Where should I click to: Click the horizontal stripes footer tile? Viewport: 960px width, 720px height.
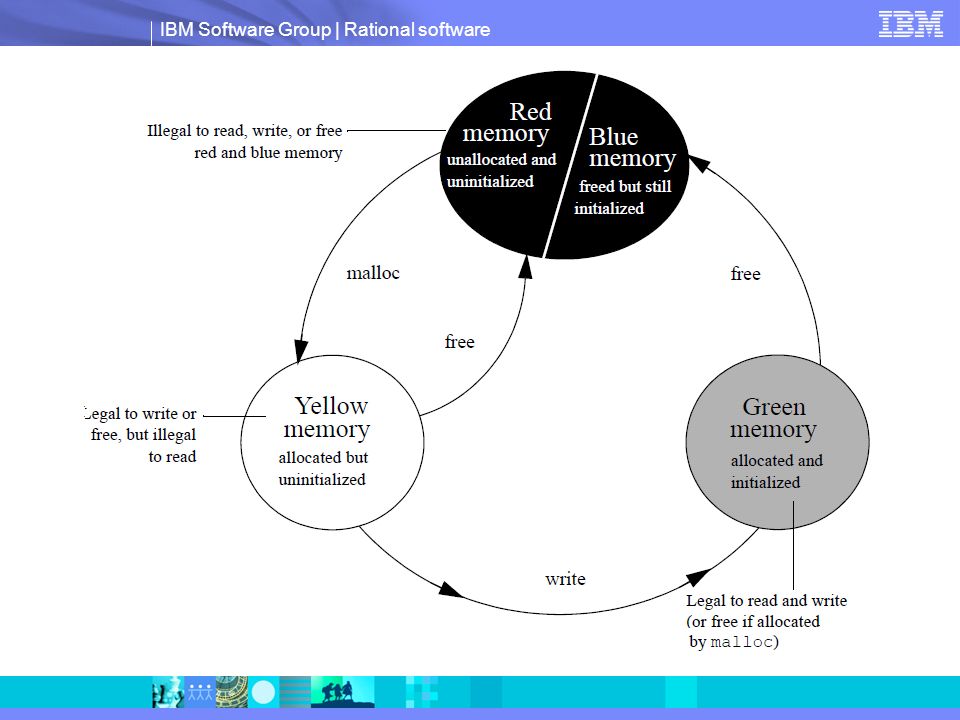[x=295, y=692]
